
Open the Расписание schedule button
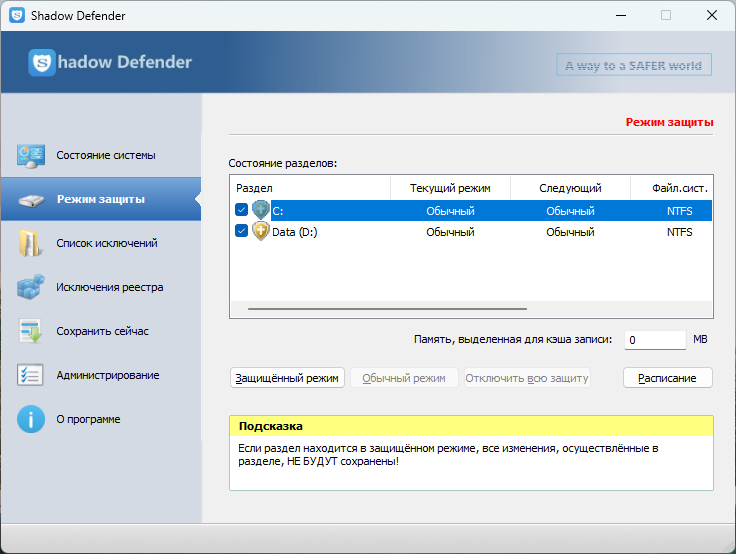pos(667,378)
